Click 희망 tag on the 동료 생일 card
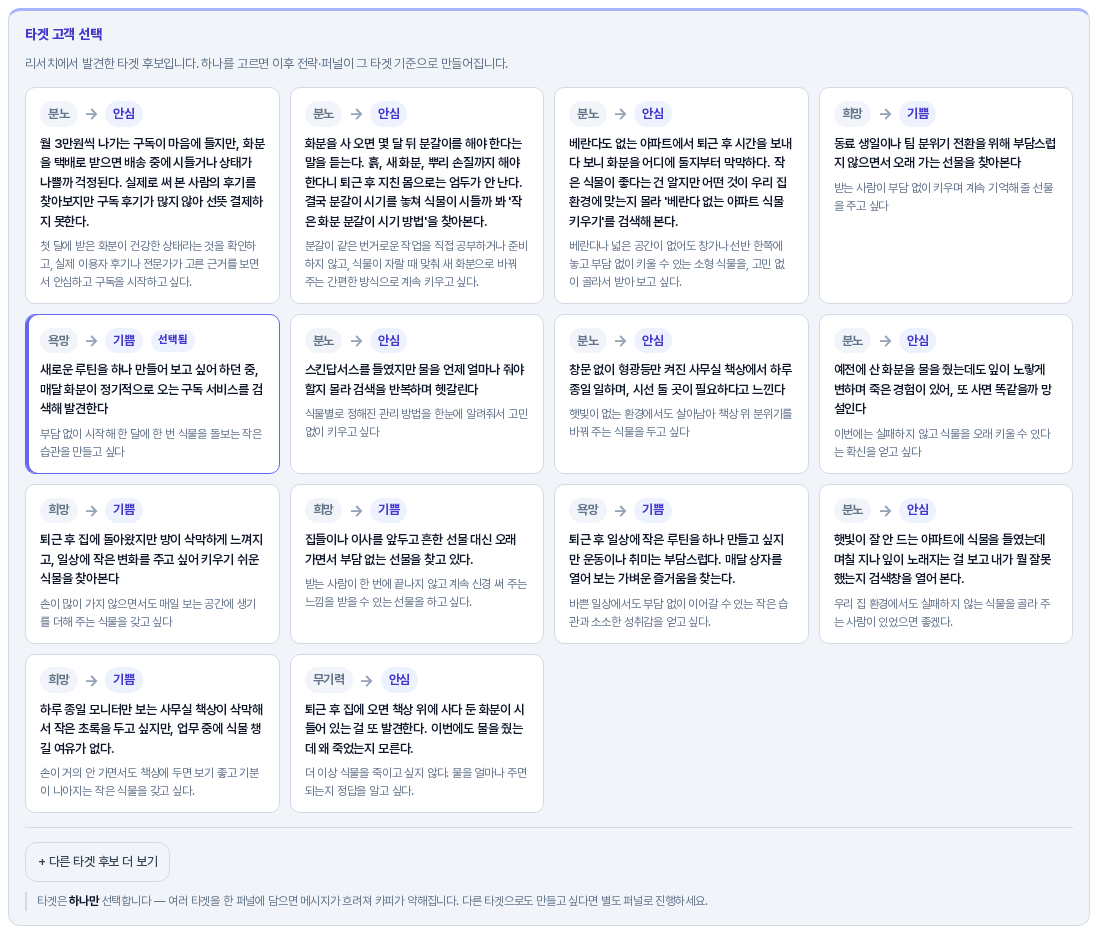The width and height of the screenshot is (1098, 933). [x=852, y=113]
